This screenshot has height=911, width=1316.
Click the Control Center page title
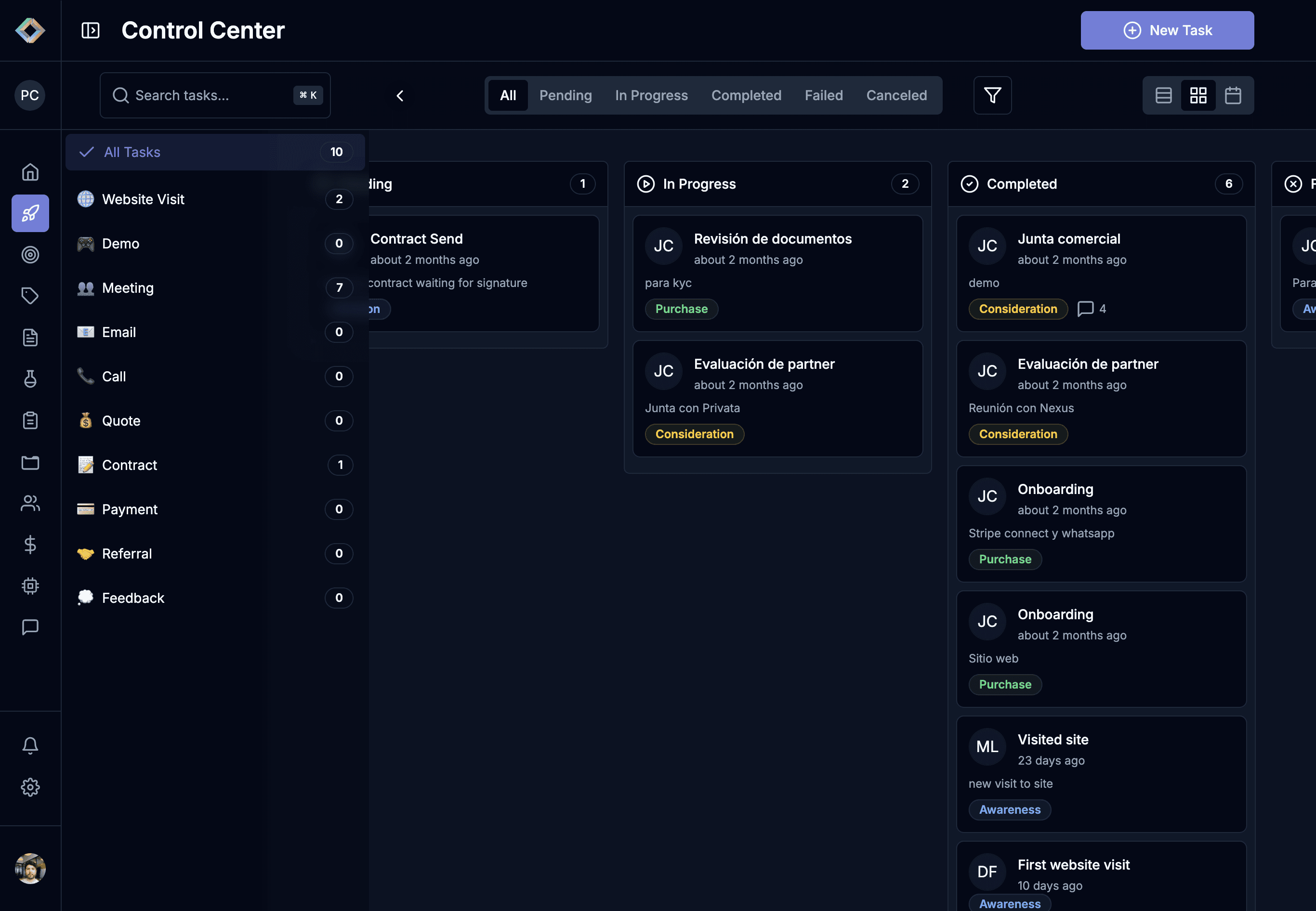click(203, 30)
